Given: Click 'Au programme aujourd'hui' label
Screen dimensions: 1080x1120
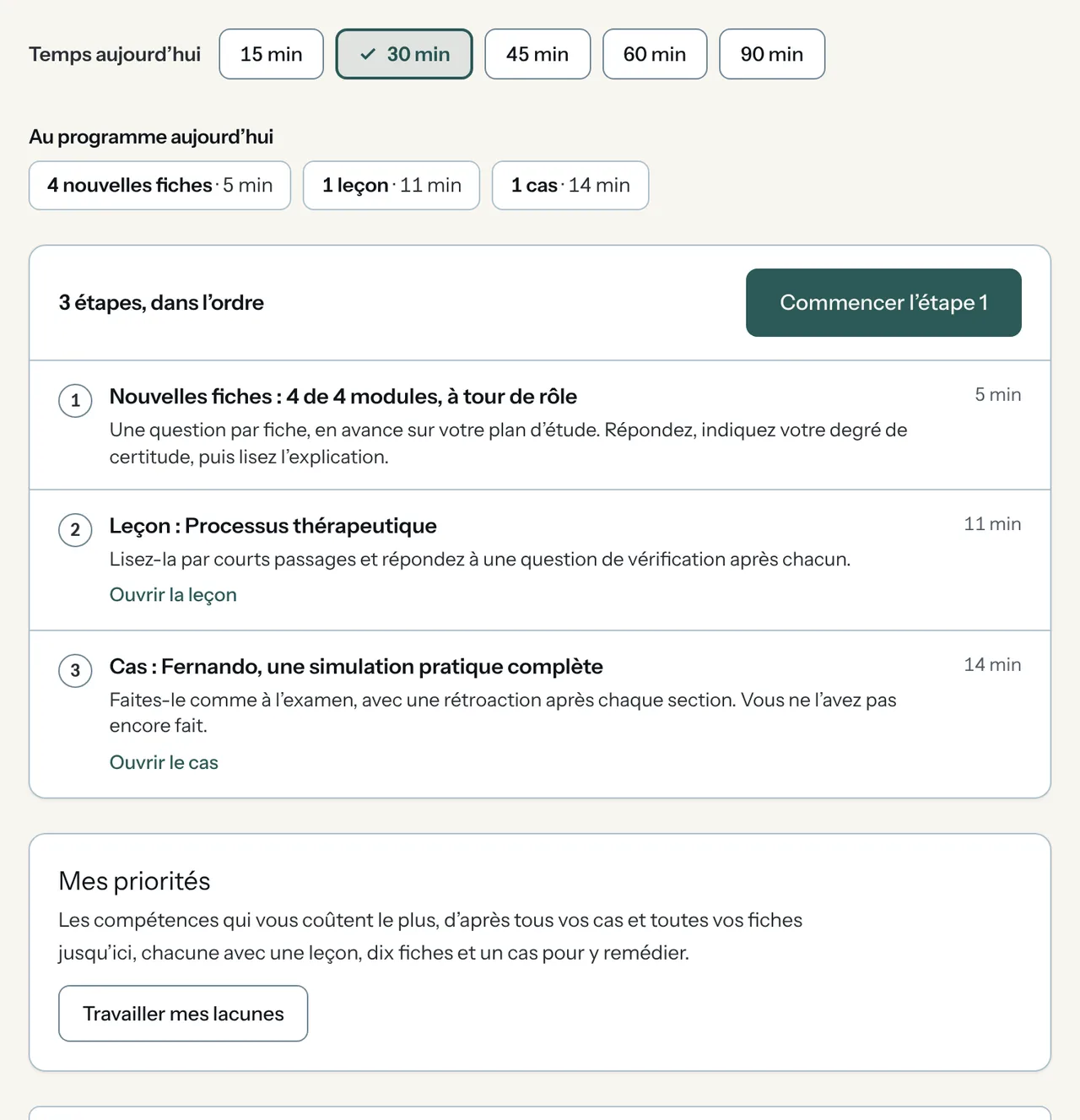Looking at the screenshot, I should coord(151,137).
